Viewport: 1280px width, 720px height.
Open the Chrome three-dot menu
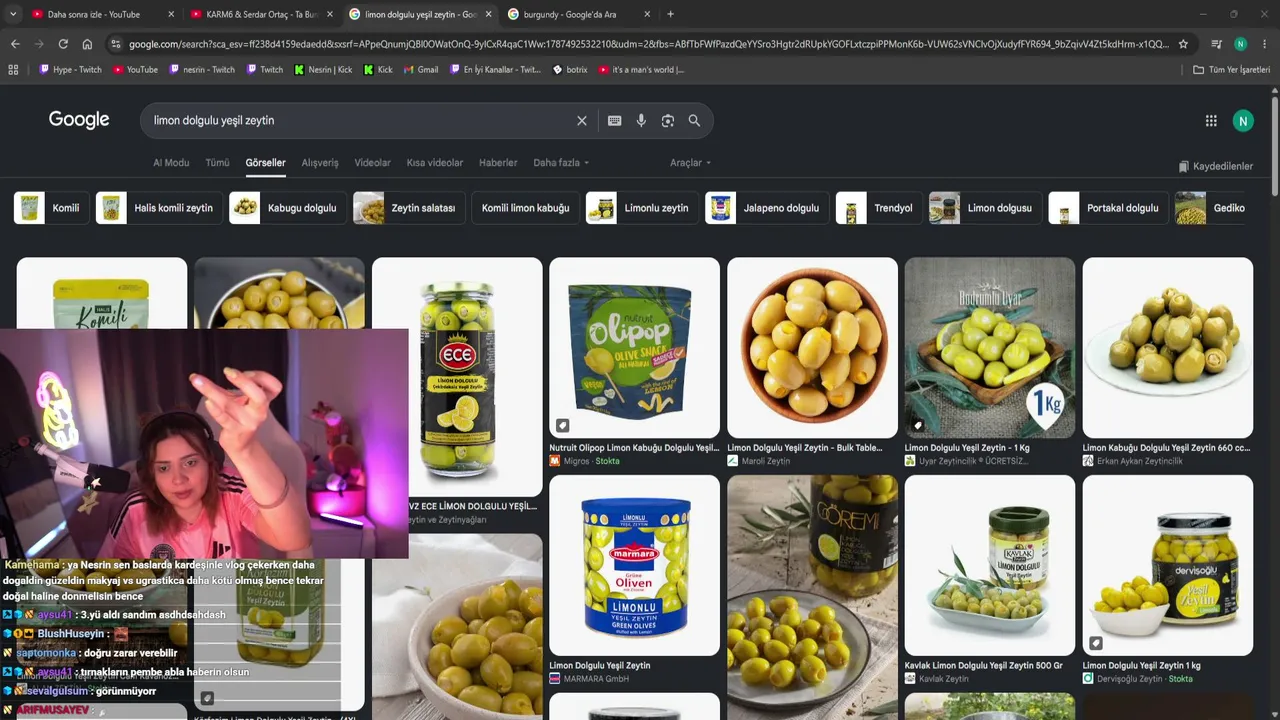[1263, 44]
